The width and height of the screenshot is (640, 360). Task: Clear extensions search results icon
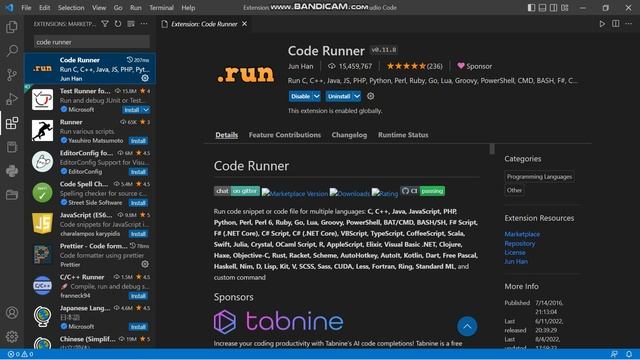[131, 24]
